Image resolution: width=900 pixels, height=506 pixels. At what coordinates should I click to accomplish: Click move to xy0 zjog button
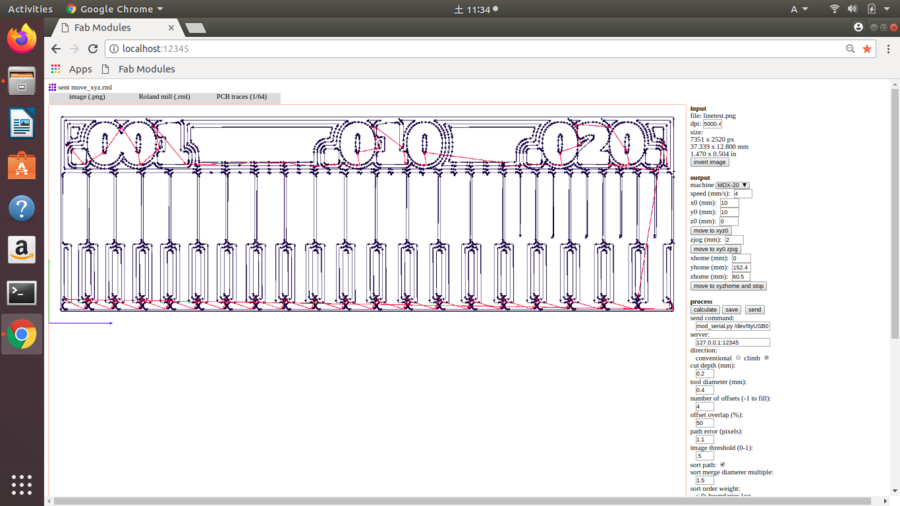coord(716,249)
